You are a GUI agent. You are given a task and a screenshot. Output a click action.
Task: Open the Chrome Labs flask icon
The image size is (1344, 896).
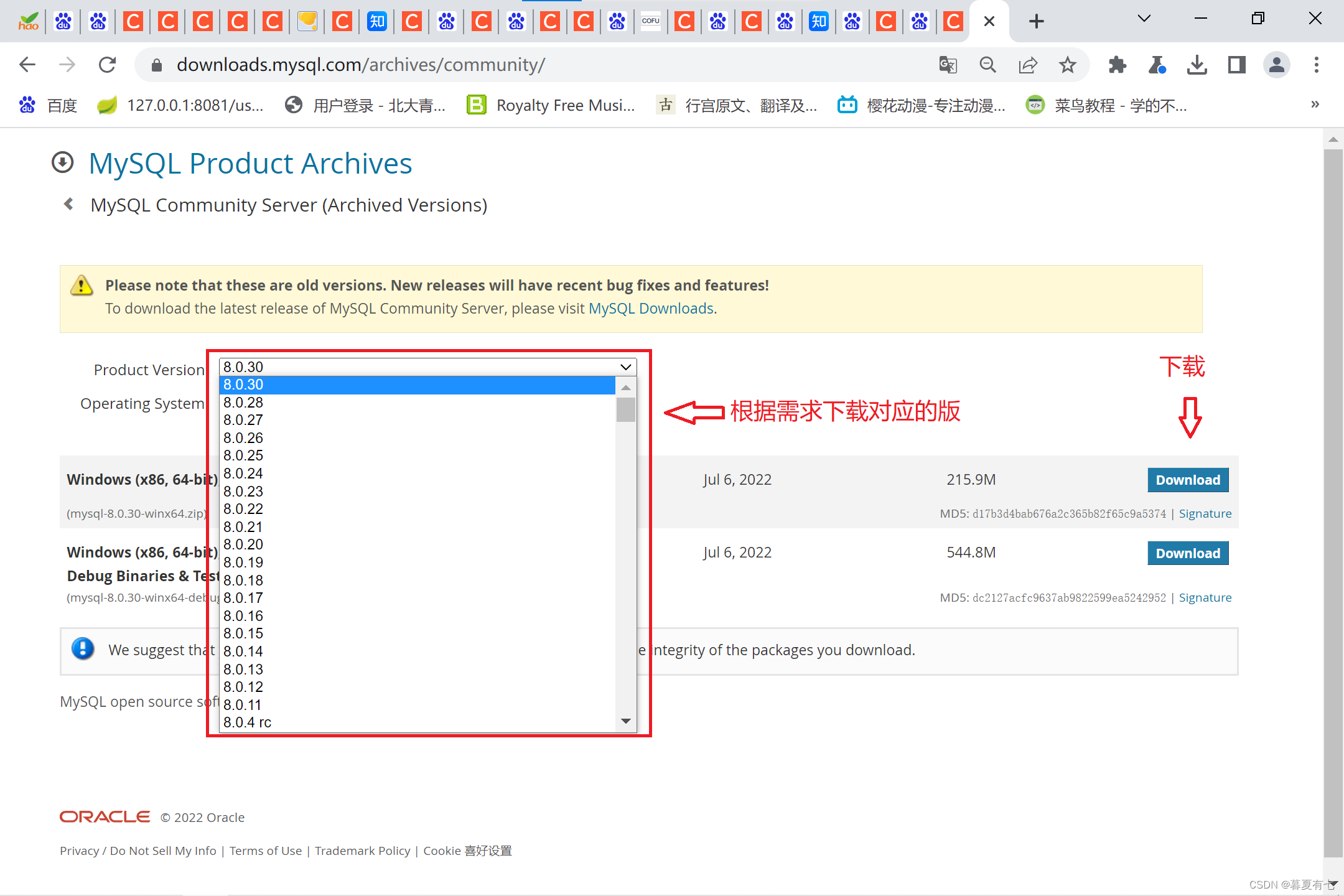(x=1157, y=65)
